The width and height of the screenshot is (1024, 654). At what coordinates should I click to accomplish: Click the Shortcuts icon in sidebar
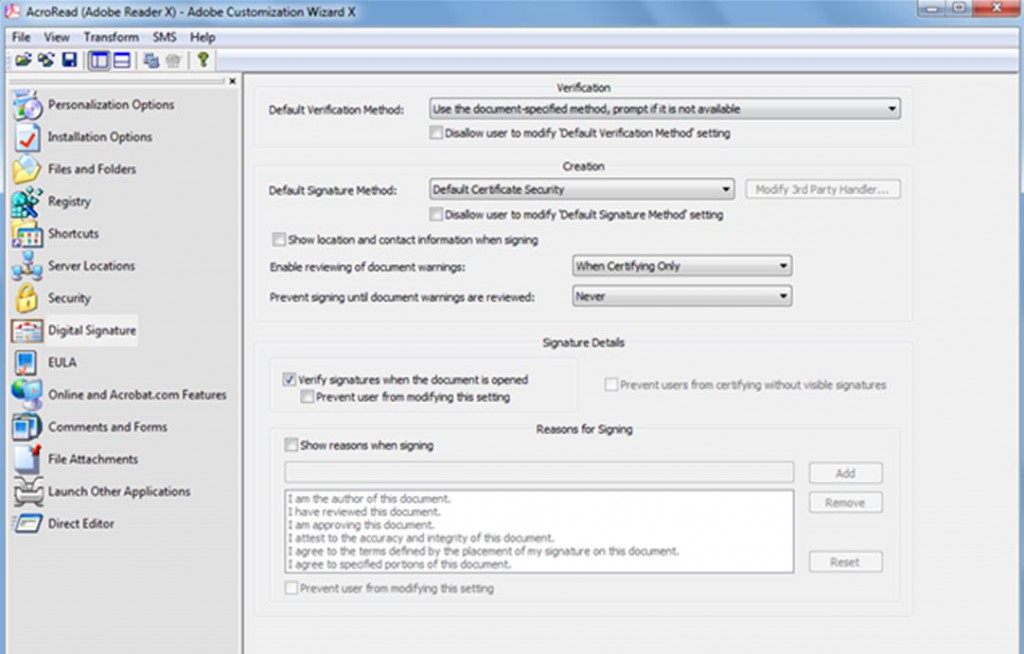[27, 234]
